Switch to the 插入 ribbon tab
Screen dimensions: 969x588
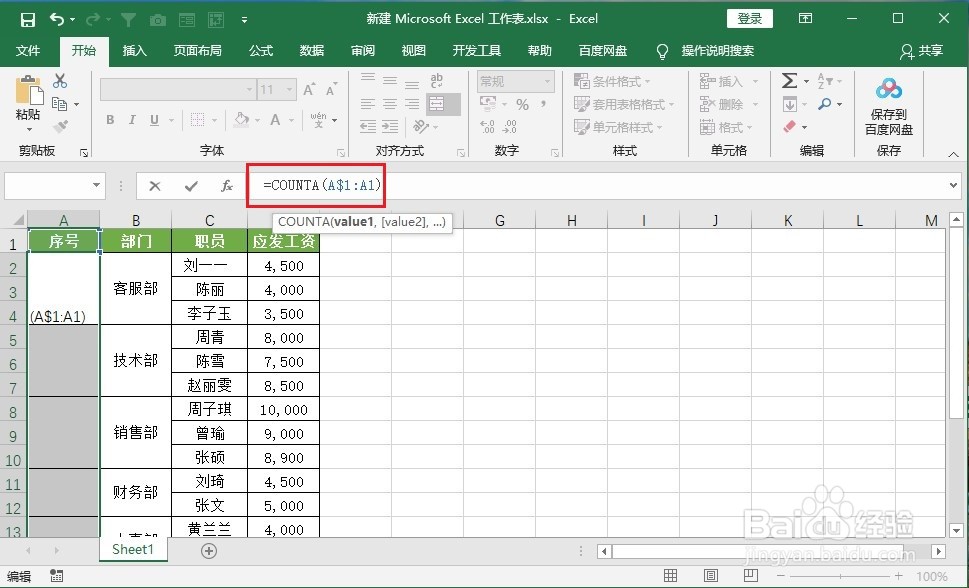point(135,50)
